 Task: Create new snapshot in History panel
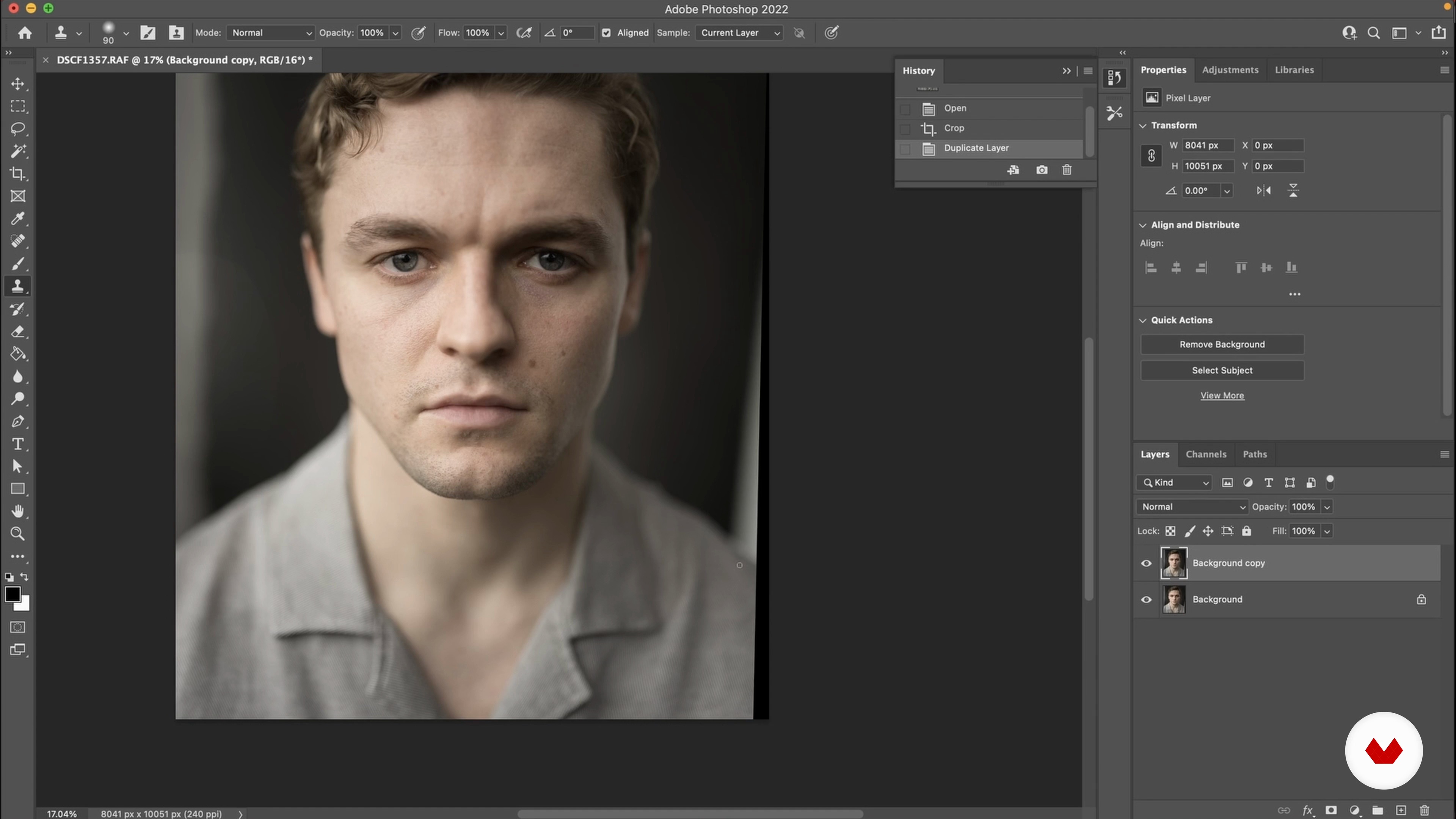tap(1042, 169)
